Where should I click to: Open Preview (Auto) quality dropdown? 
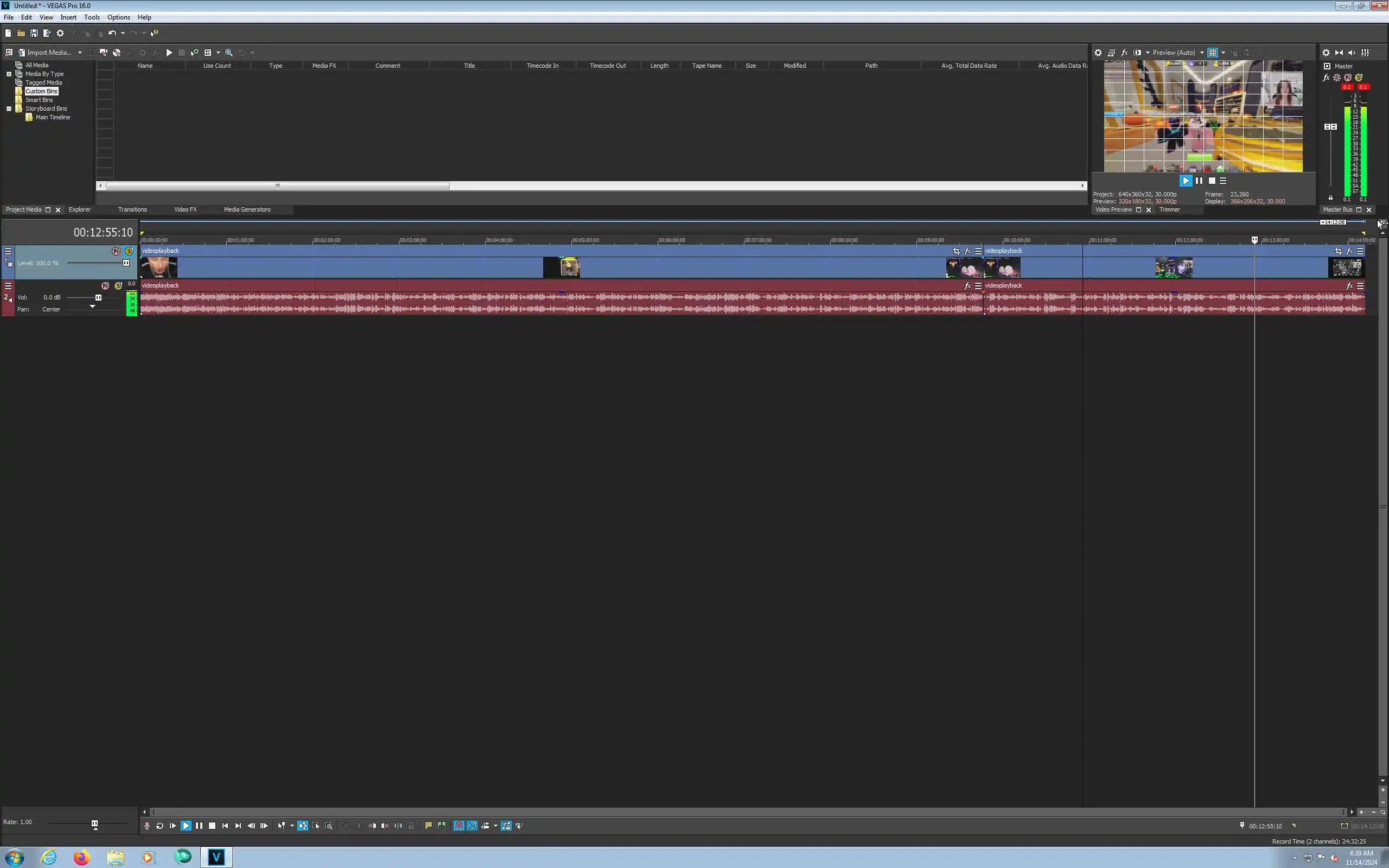pos(1201,52)
